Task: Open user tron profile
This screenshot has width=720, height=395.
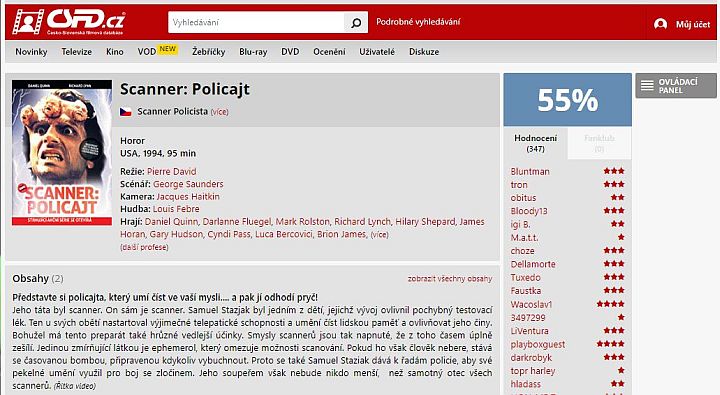Action: (x=519, y=185)
